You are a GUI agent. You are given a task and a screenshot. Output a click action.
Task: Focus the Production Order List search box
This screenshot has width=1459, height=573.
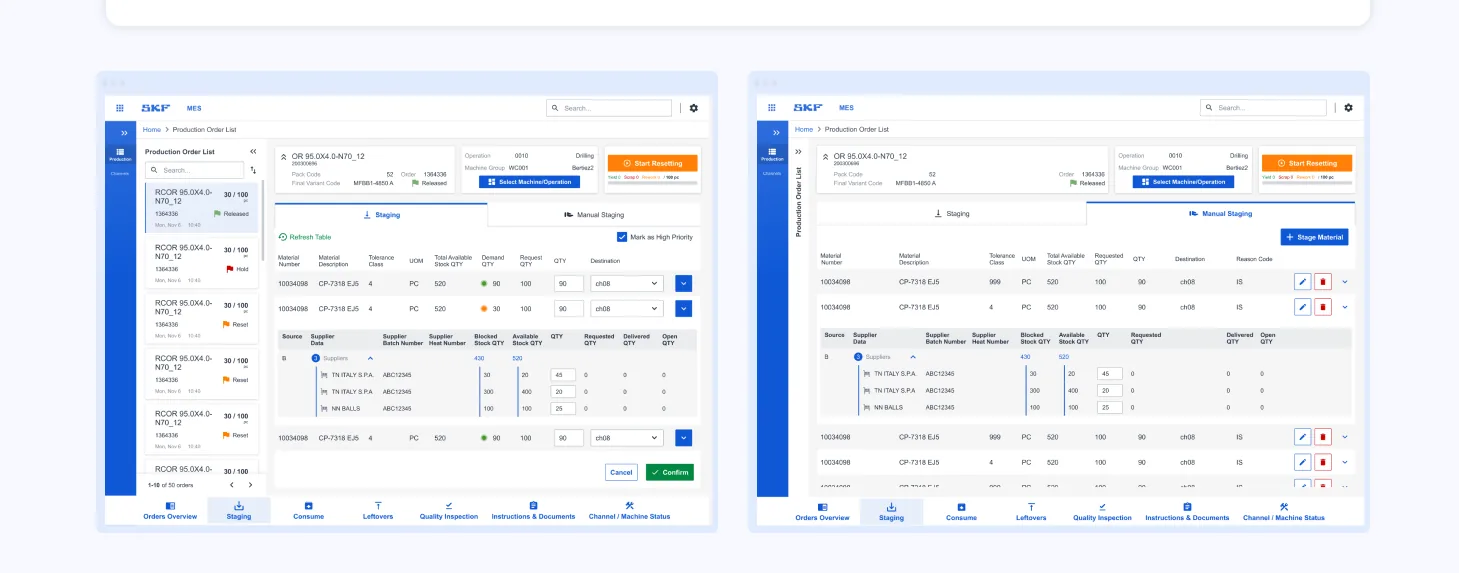coord(194,170)
